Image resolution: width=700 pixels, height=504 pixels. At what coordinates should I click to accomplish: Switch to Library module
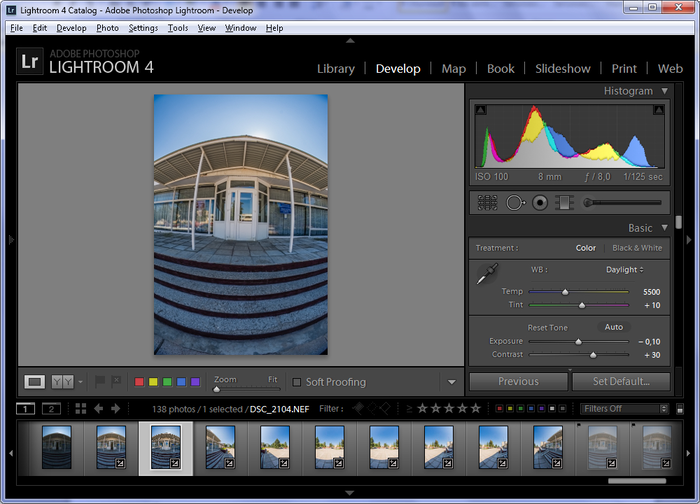coord(336,69)
